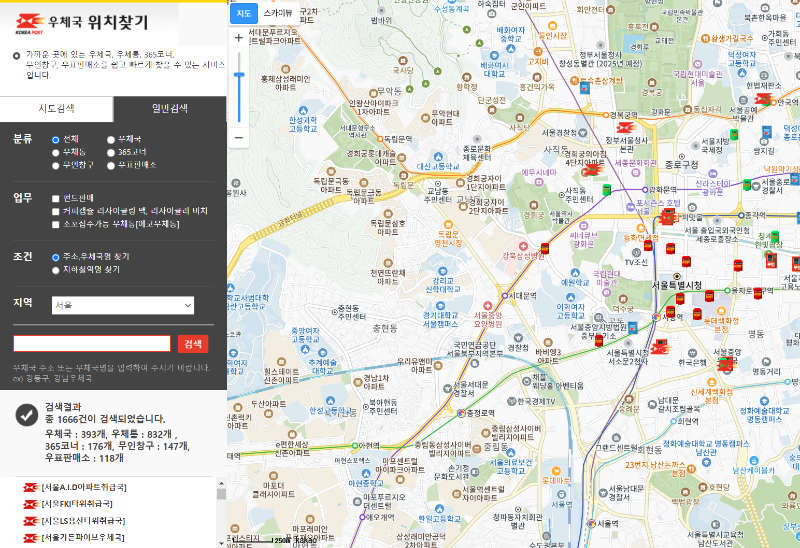Screen dimensions: 800x548
Task: Select the 우체국 category radio button
Action: [111, 140]
